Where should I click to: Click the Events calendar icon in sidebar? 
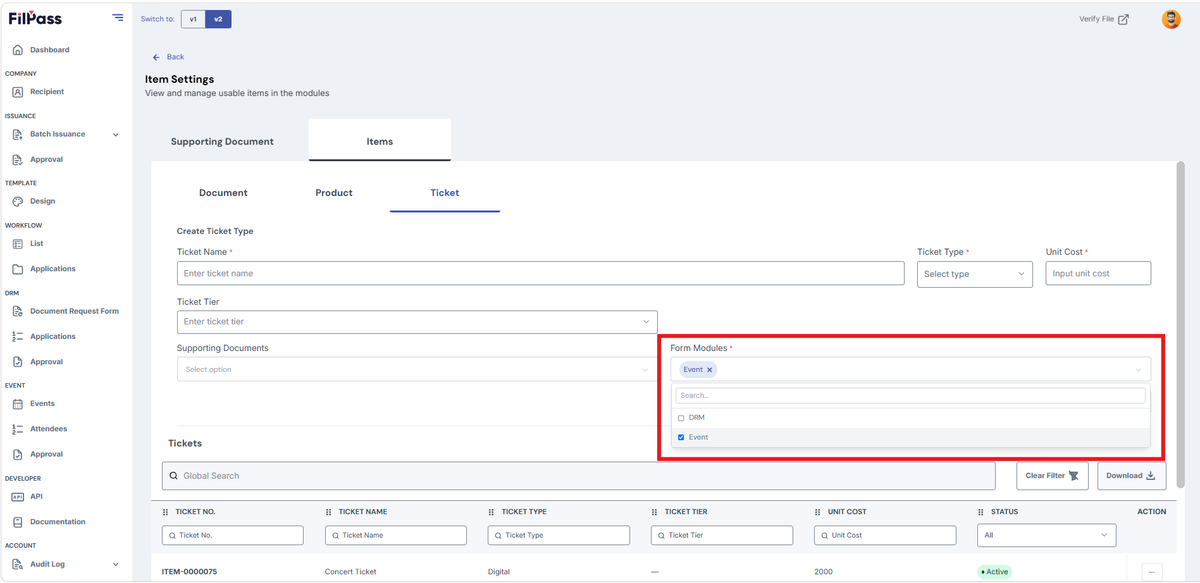[18, 404]
